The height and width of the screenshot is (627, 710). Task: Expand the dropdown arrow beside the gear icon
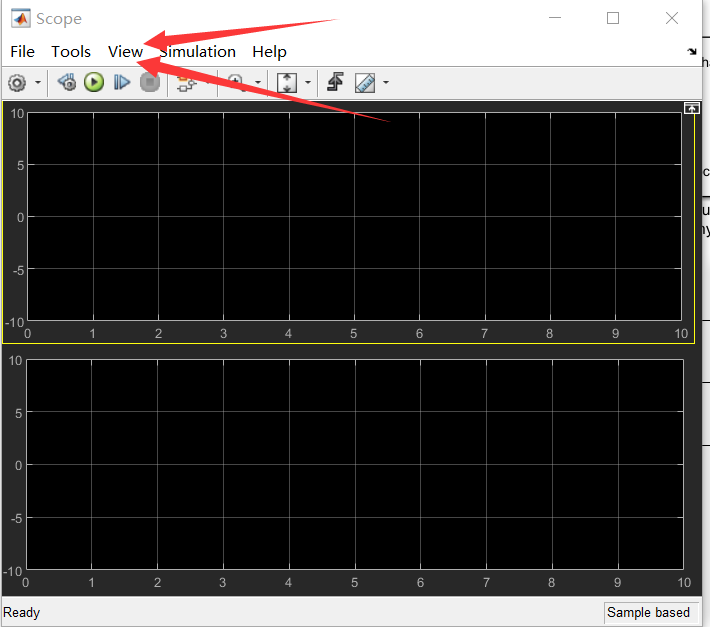[x=38, y=82]
